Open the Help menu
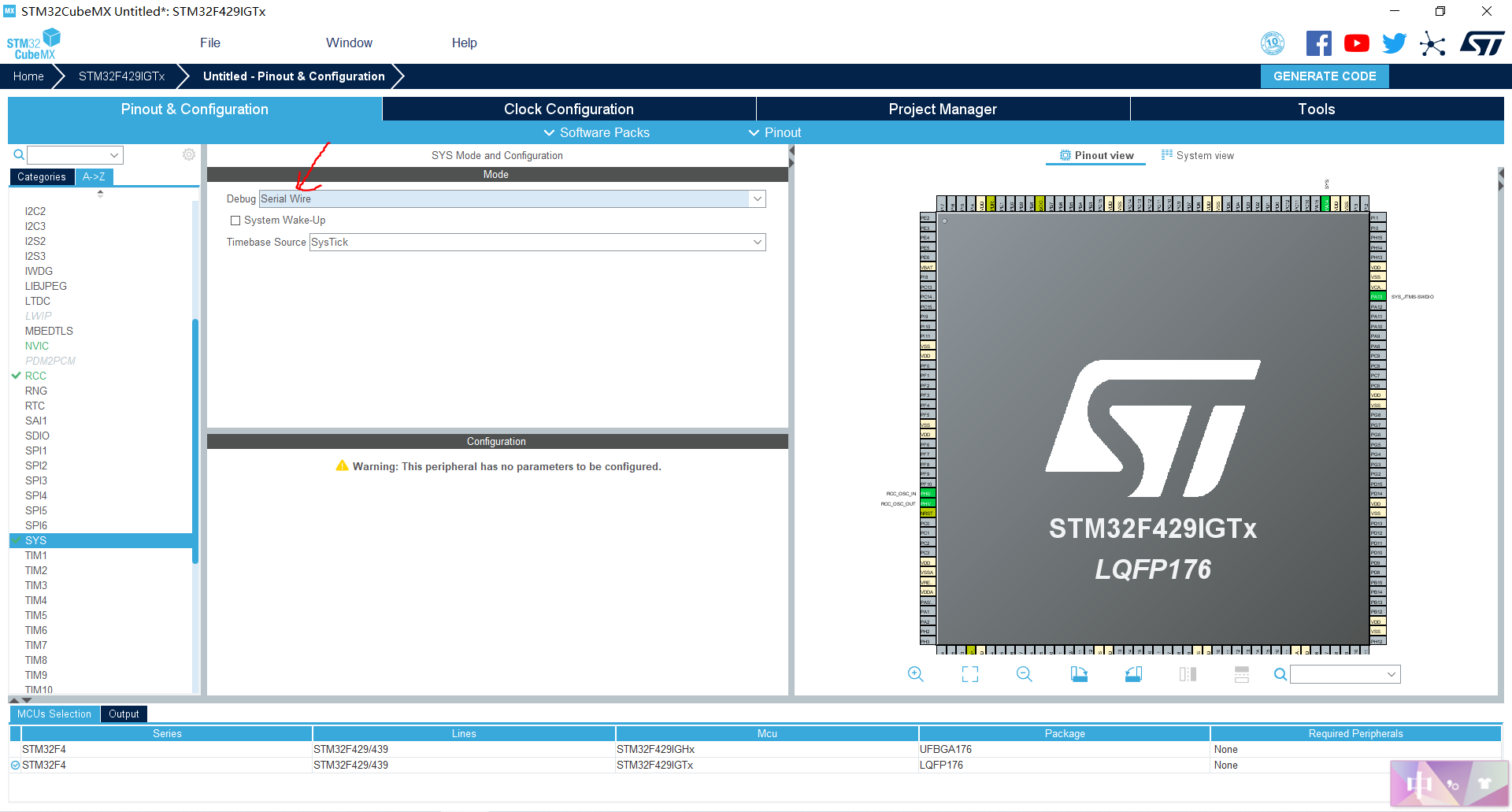The image size is (1512, 812). coord(464,43)
